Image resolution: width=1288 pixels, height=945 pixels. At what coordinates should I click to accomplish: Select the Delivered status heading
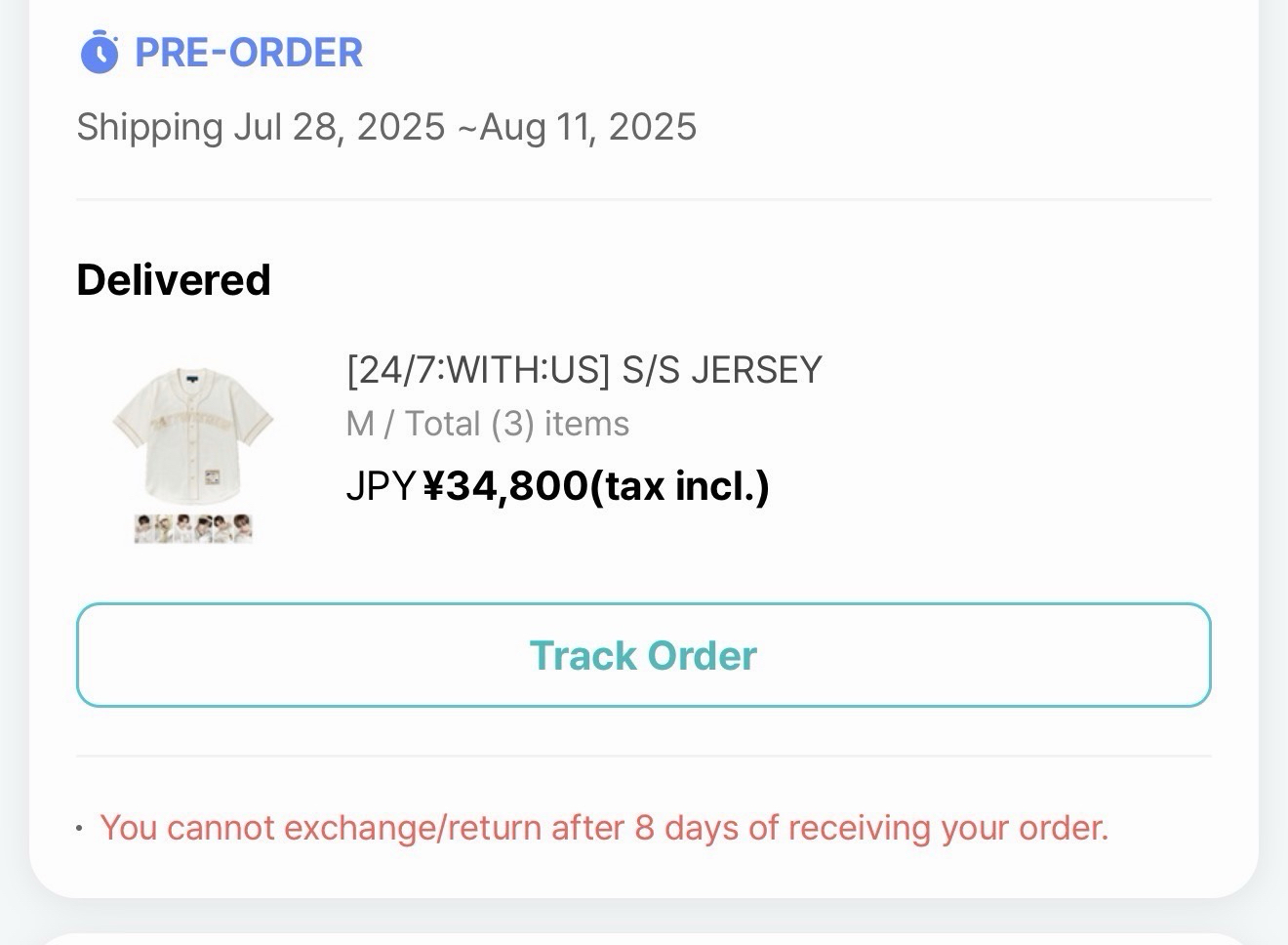point(174,280)
